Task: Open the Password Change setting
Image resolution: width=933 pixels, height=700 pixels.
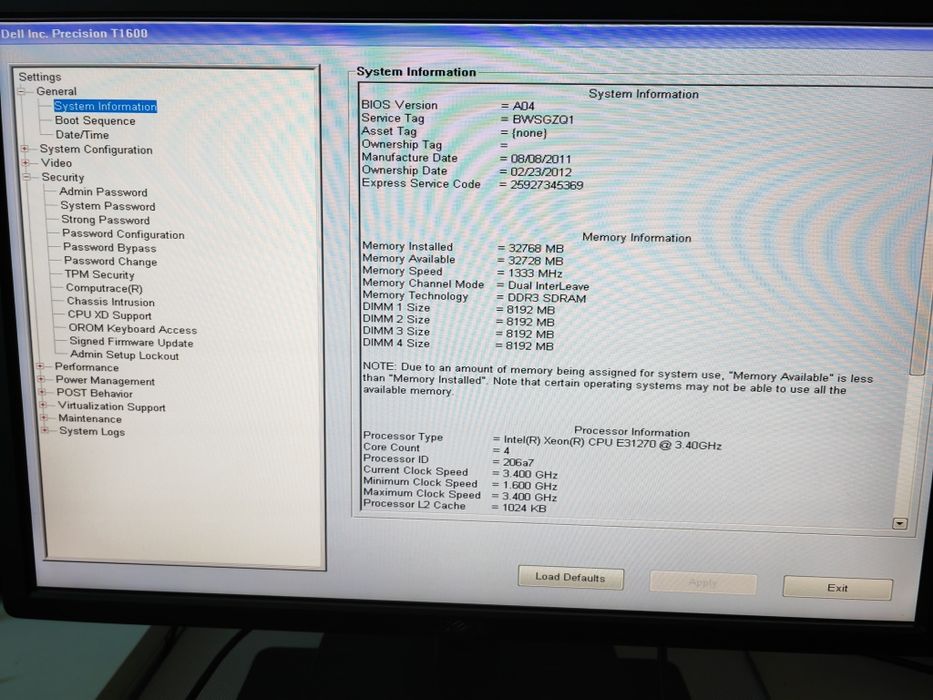Action: 111,261
